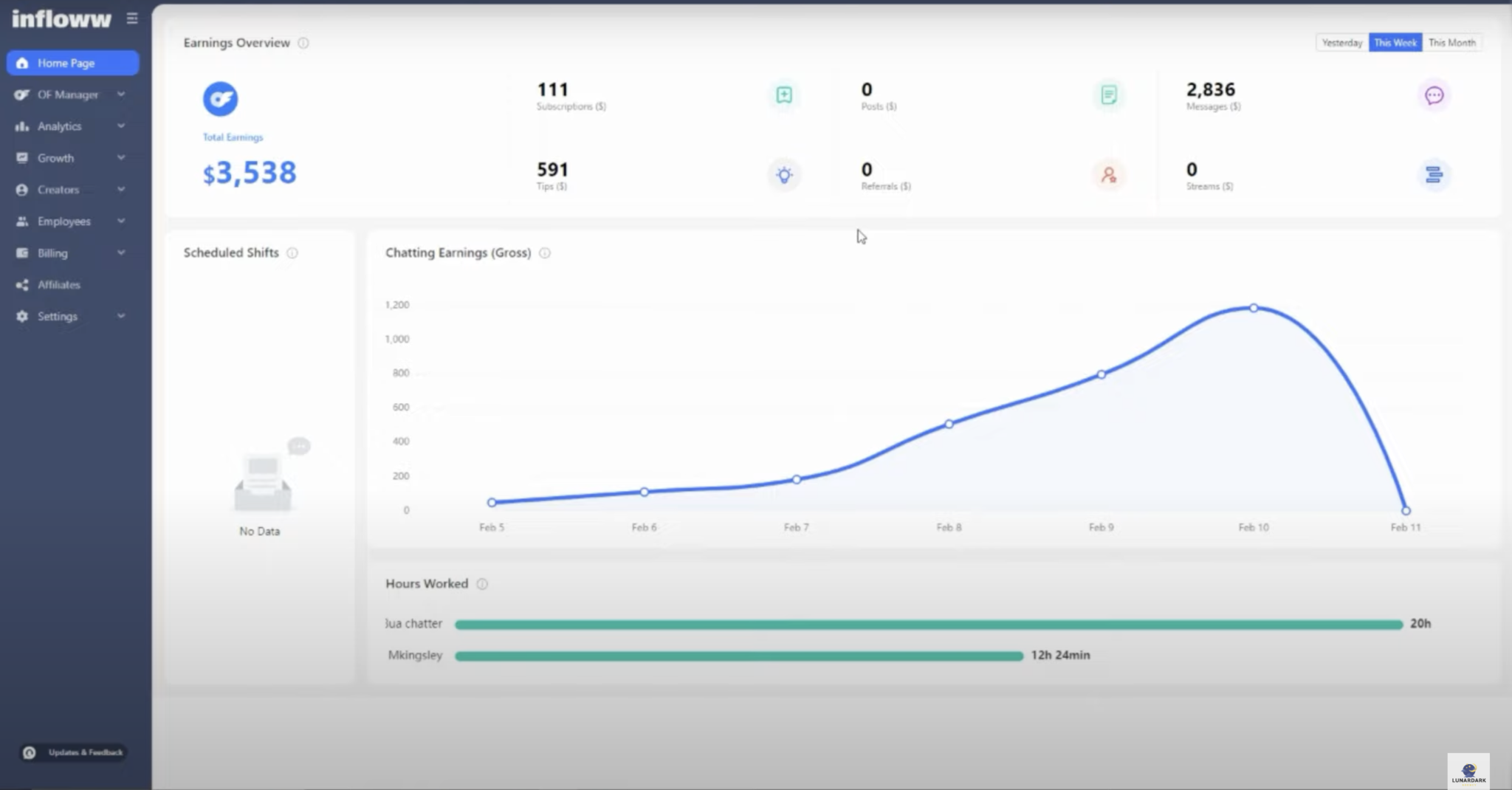Click the Feb 10 data point on chart
Viewport: 1512px width, 790px height.
pos(1254,308)
